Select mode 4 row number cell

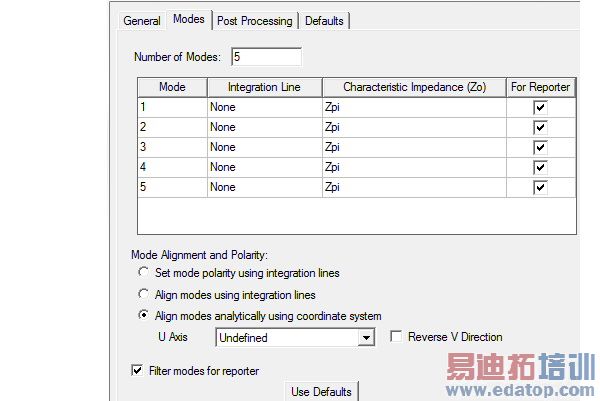pos(172,167)
